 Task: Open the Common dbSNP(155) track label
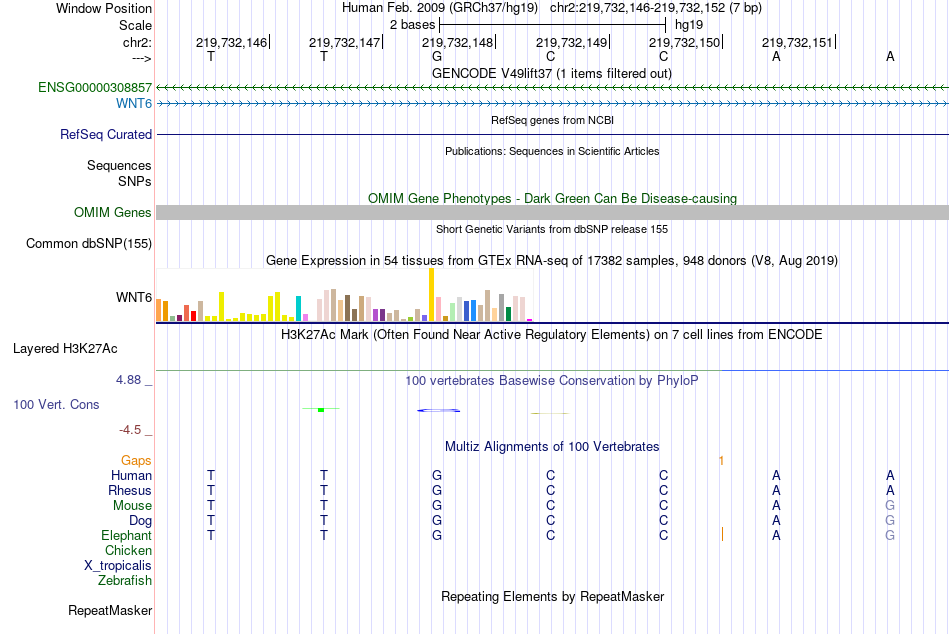(x=89, y=244)
